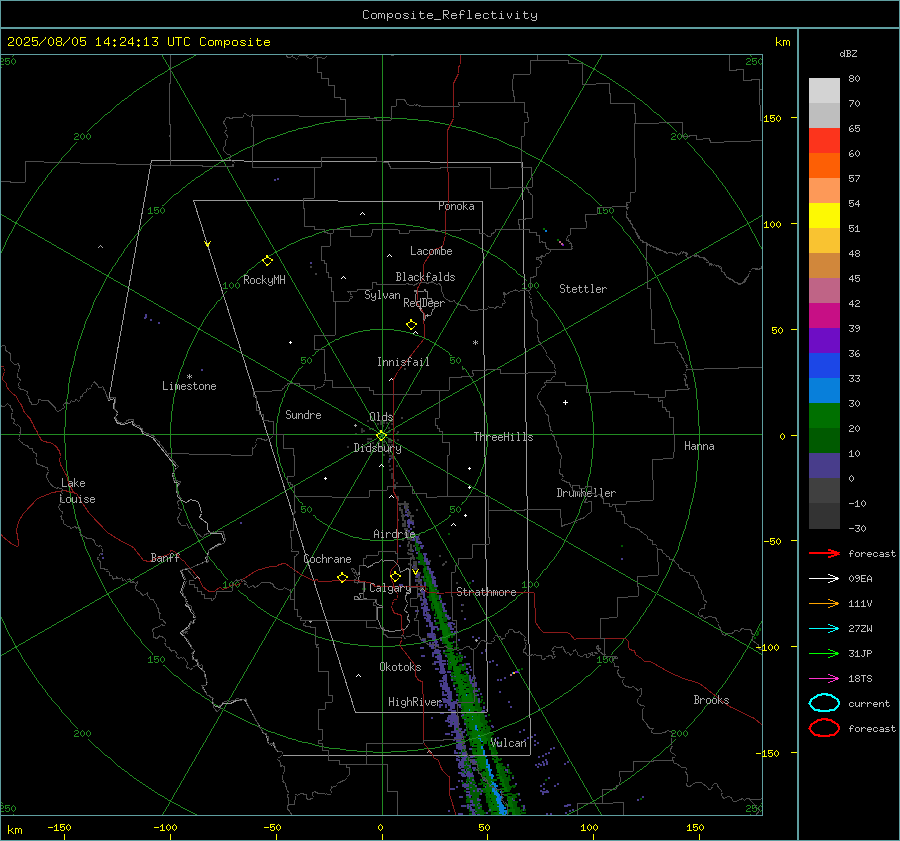Click the Limestone label
This screenshot has height=841, width=900.
point(189,386)
